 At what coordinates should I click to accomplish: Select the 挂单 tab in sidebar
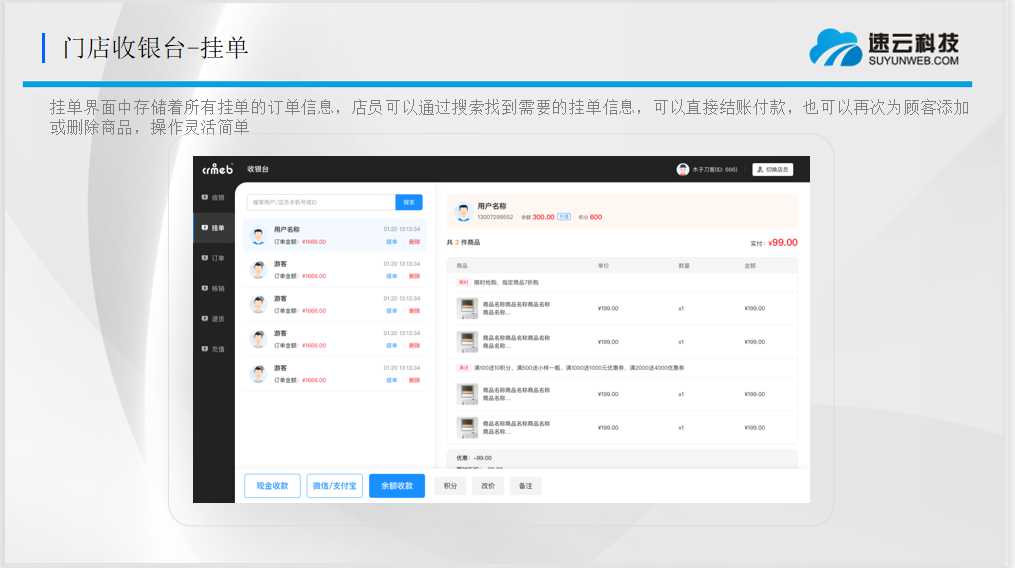pyautogui.click(x=213, y=228)
